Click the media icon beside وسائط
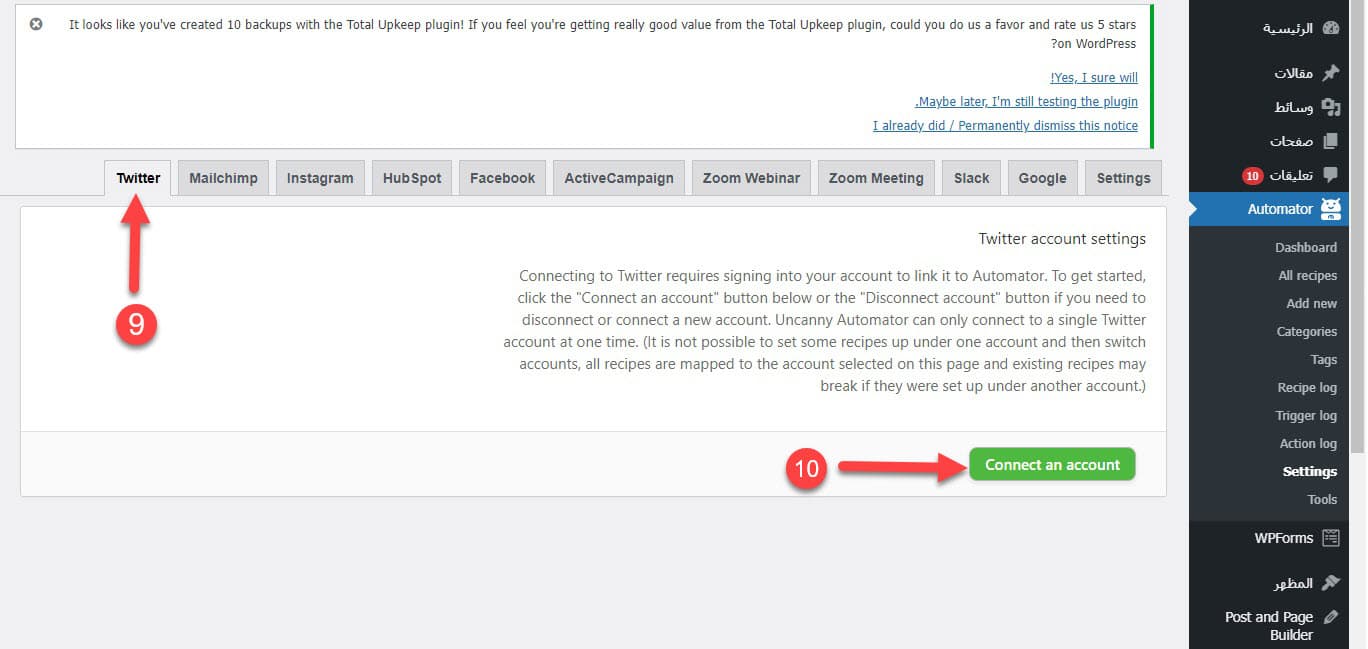The width and height of the screenshot is (1368, 649). coord(1330,107)
